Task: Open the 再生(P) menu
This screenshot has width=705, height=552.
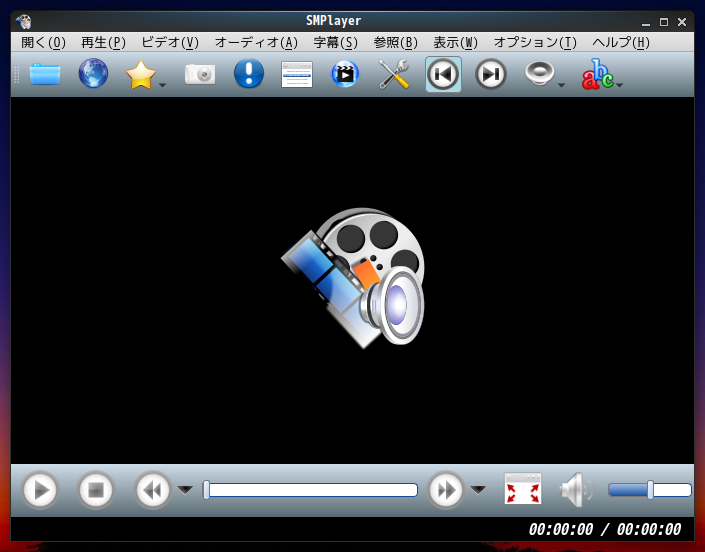Action: coord(103,43)
